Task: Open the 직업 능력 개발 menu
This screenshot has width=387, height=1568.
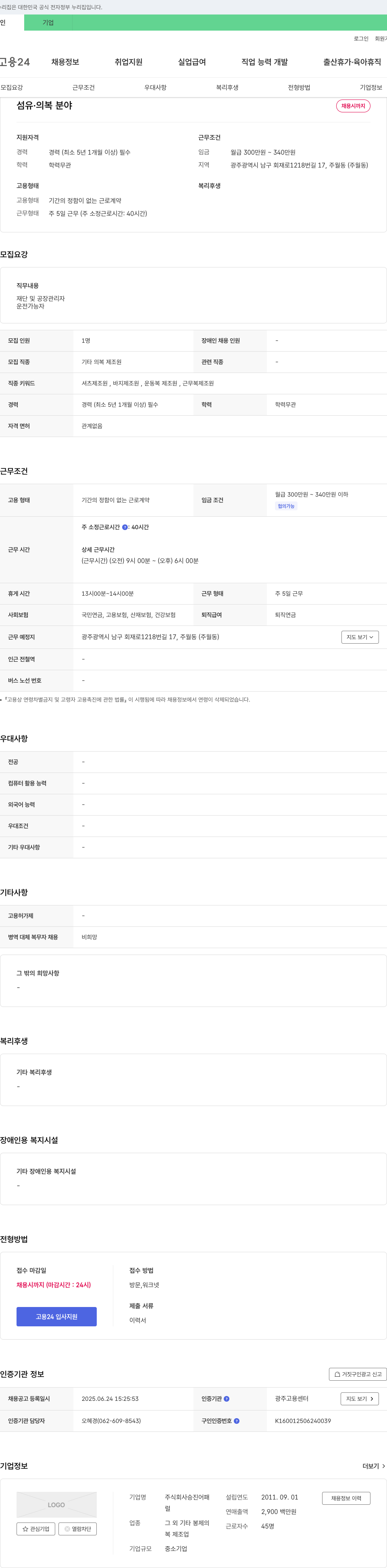Action: pyautogui.click(x=264, y=62)
